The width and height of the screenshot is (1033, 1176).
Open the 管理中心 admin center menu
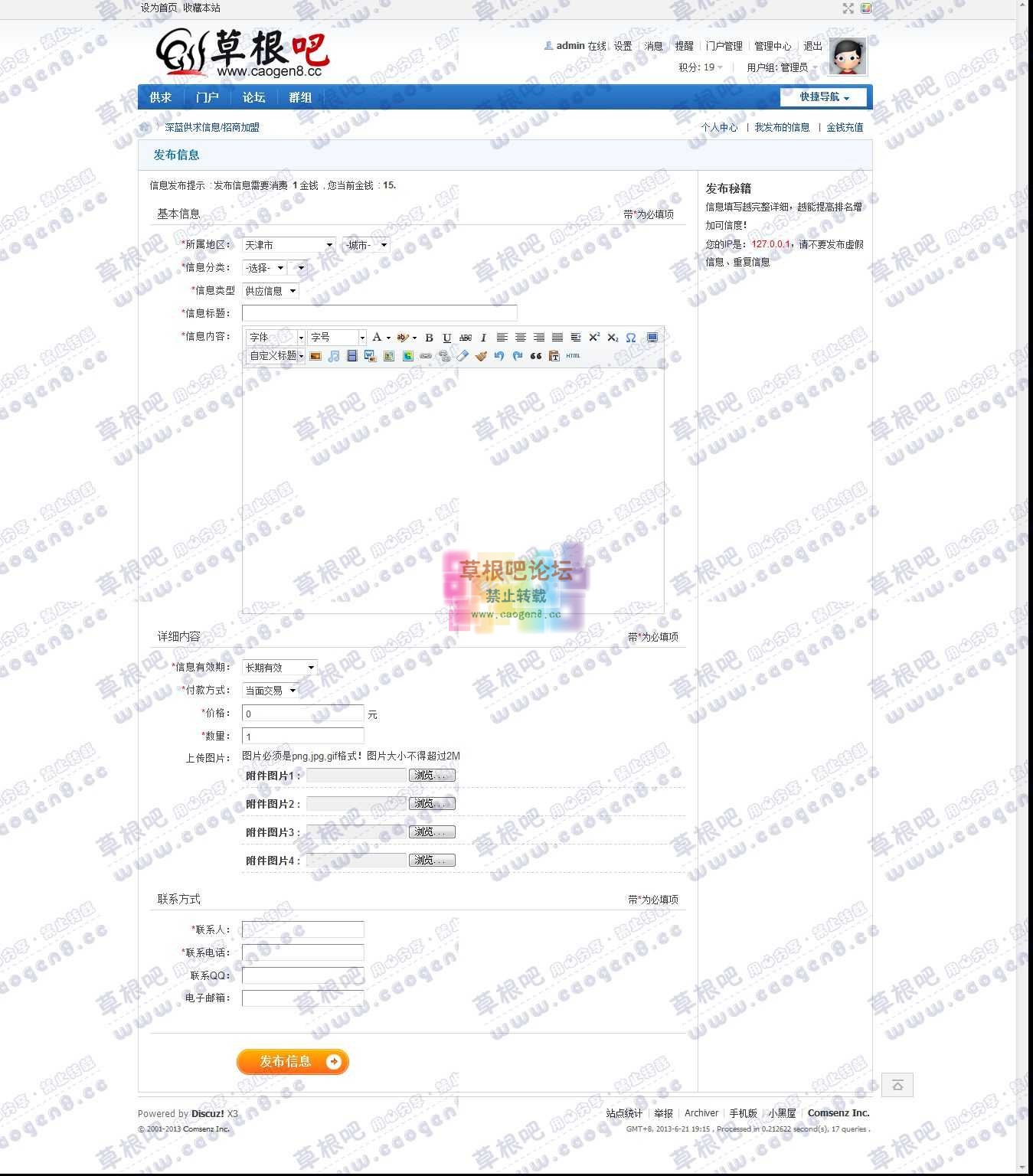coord(773,46)
